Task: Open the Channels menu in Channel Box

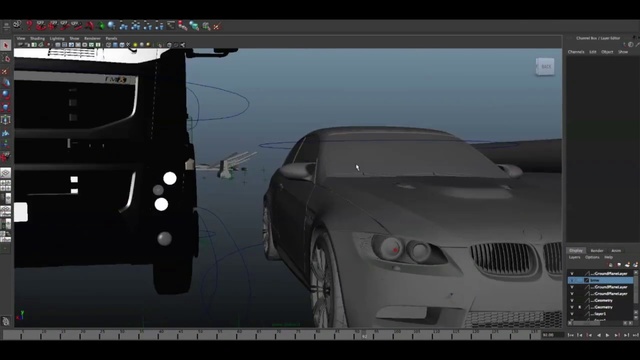Action: point(576,52)
